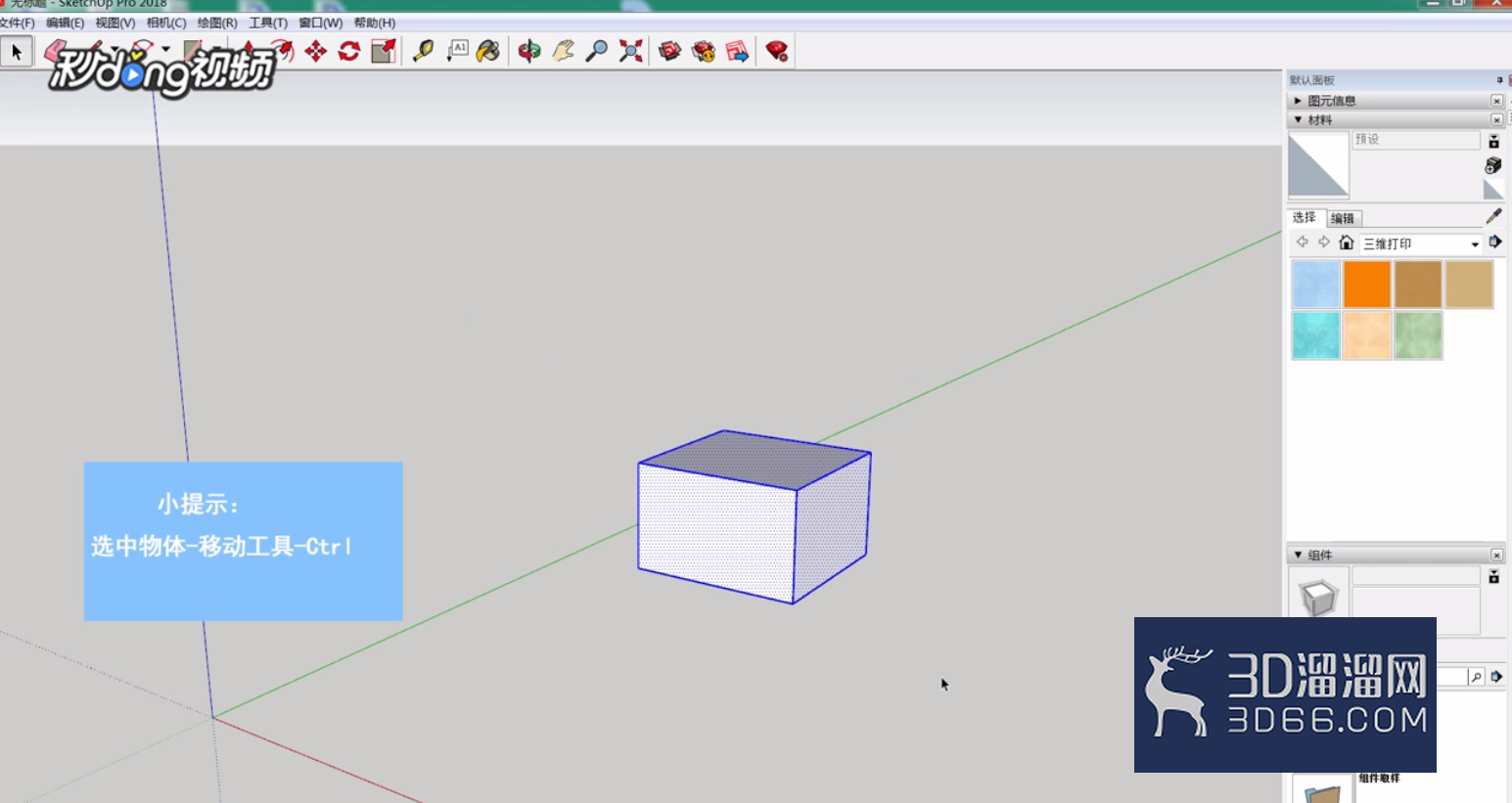
Task: Open the materials details arrow menu
Action: point(1495,243)
